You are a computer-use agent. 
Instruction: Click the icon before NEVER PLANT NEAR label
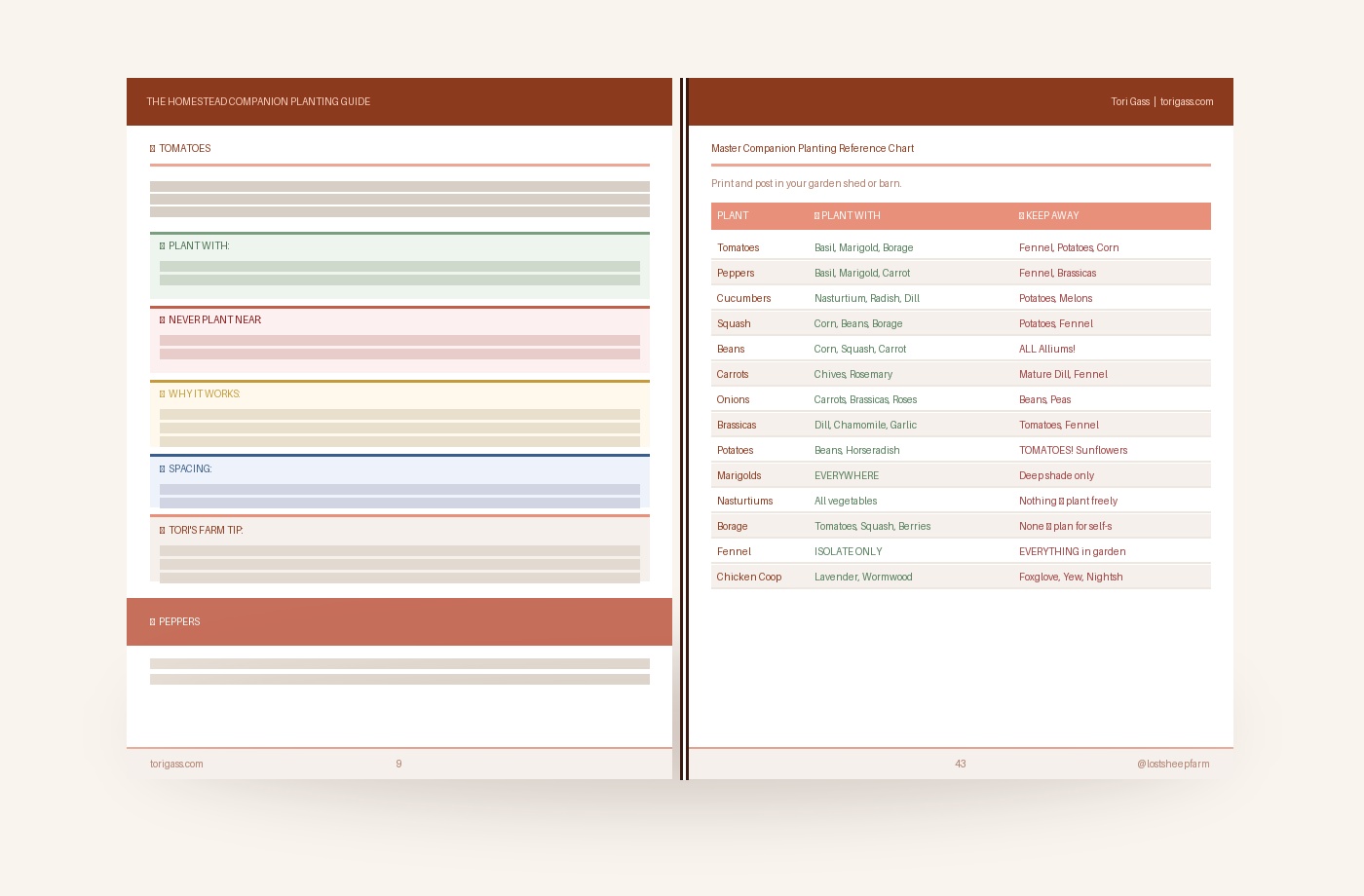[x=163, y=320]
